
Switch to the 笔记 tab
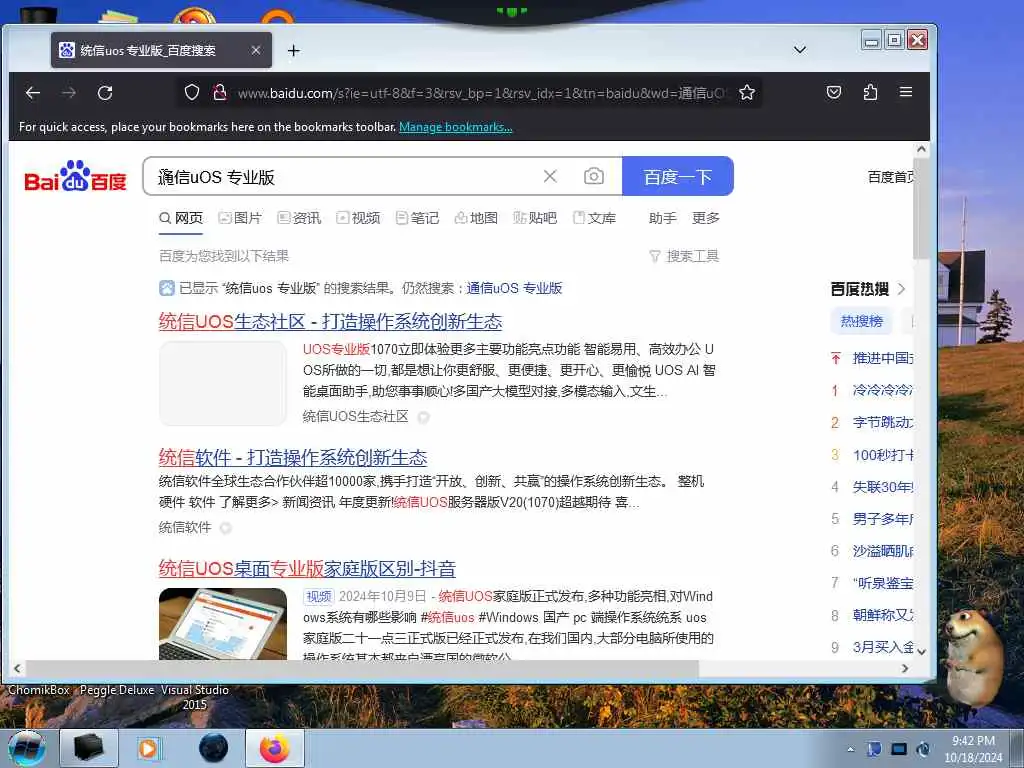[417, 218]
